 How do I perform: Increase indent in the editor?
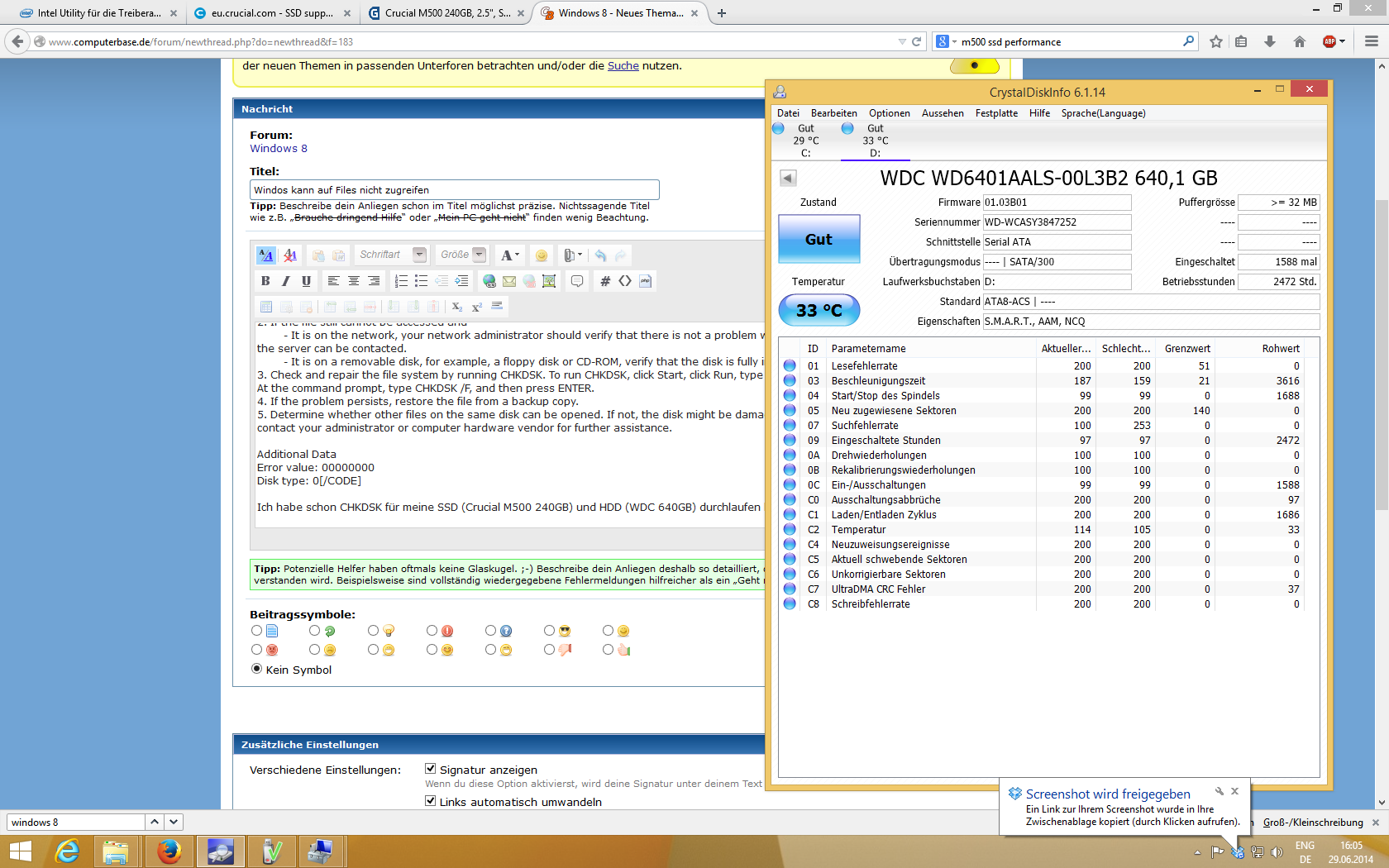(x=461, y=281)
